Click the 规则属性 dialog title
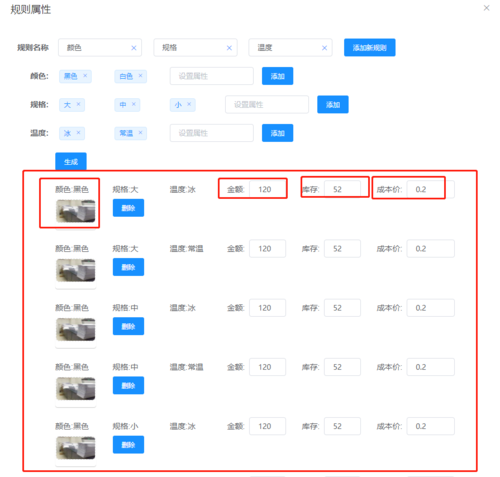 [31, 9]
